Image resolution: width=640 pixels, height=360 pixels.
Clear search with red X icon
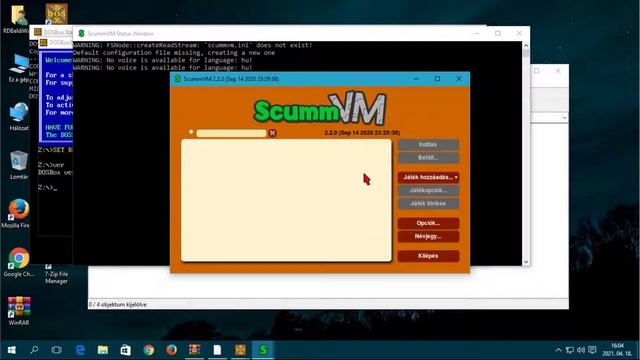[x=272, y=133]
